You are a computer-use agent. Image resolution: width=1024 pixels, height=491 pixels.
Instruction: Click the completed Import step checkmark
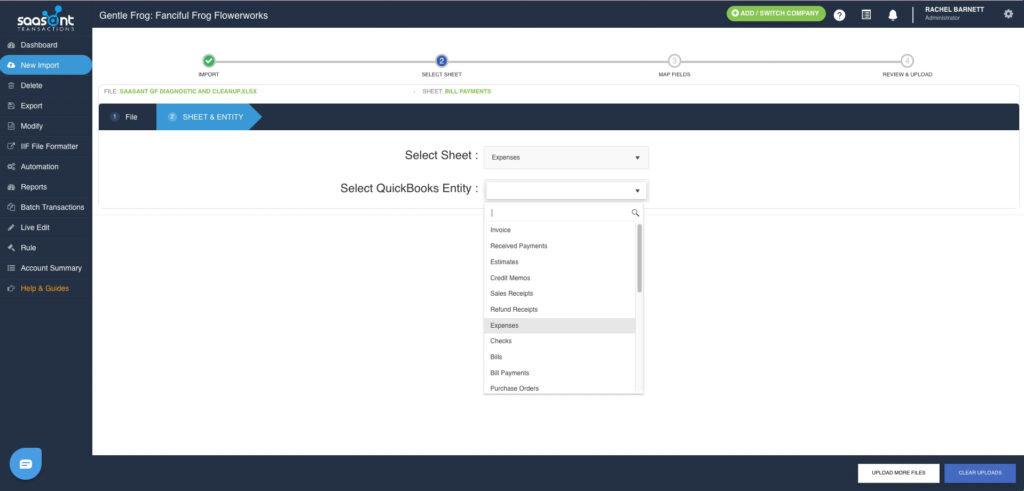tap(208, 61)
